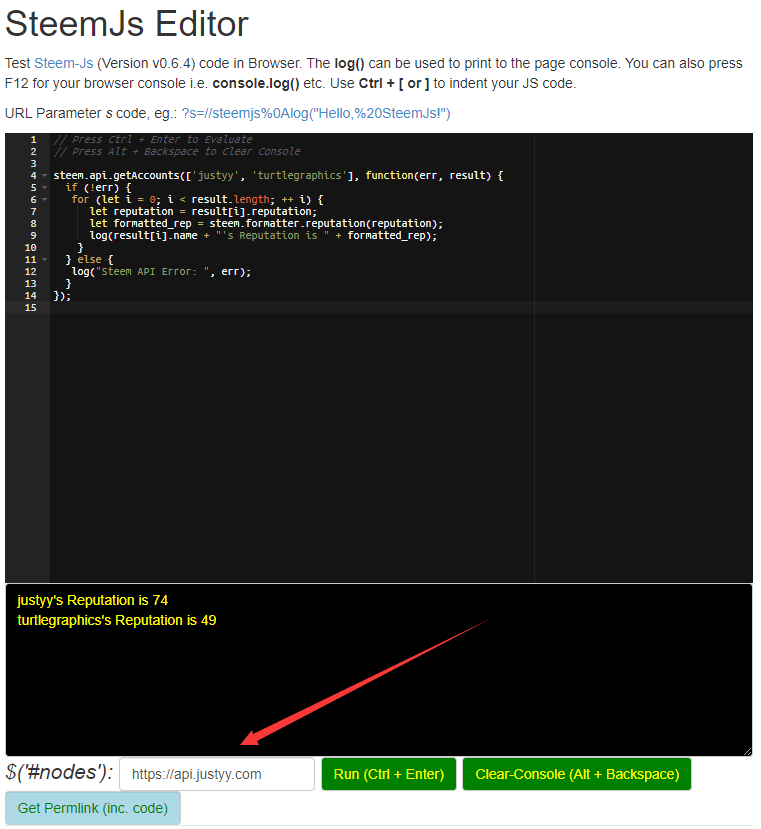The height and width of the screenshot is (829, 761).
Task: Collapse the else block fold on line 11
Action: tap(44, 260)
